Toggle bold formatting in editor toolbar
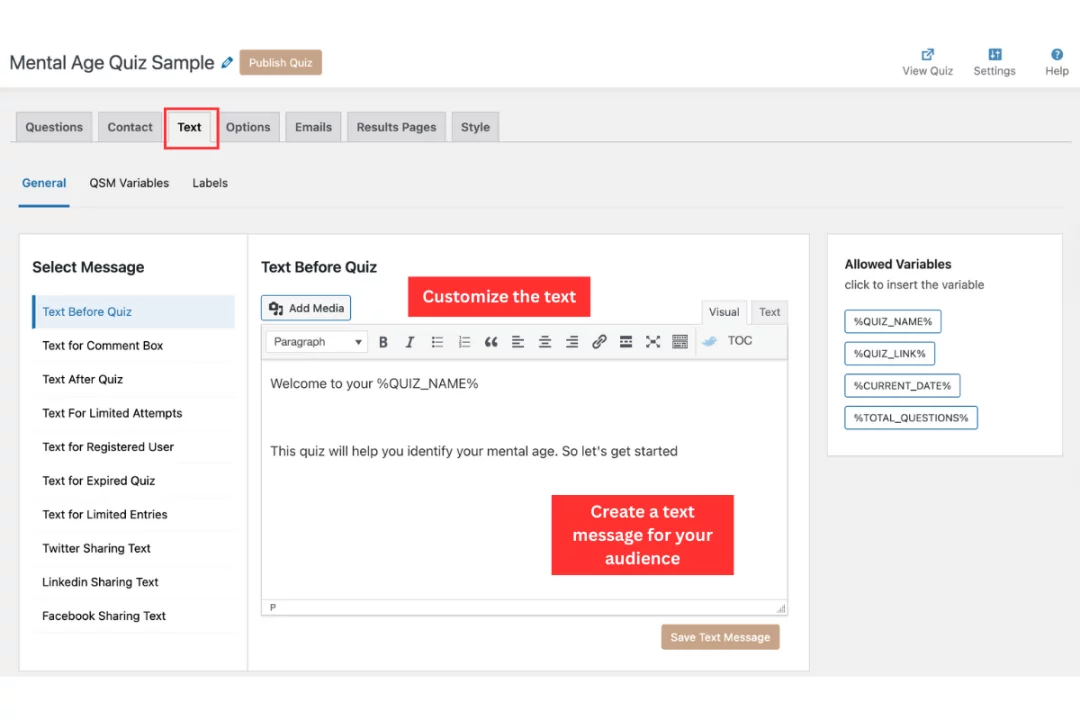The image size is (1080, 720). point(383,342)
